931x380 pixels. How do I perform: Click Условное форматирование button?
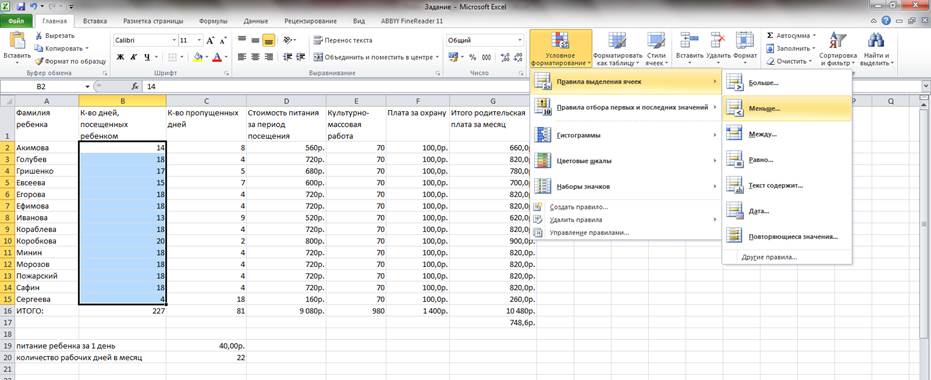tap(560, 48)
